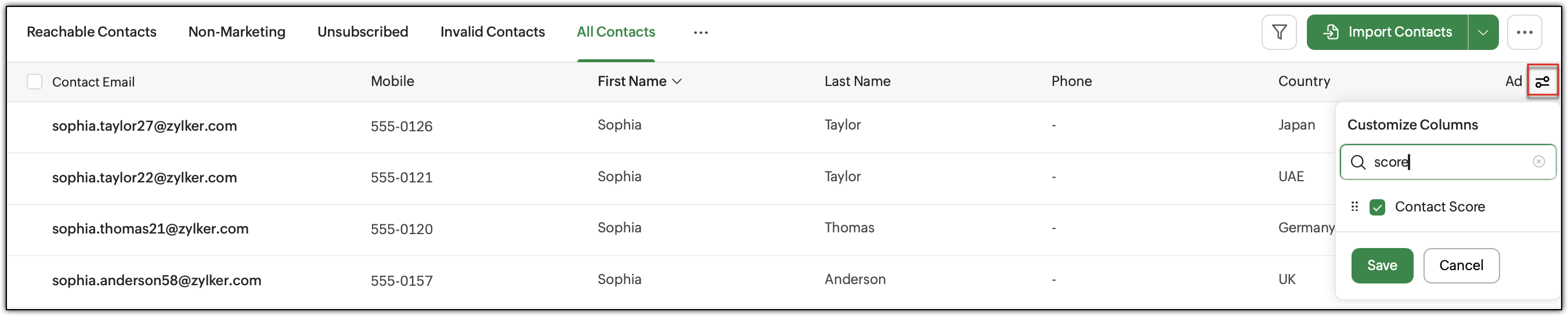This screenshot has height=316, width=1568.
Task: Go to Invalid Contacts tab
Action: [492, 32]
